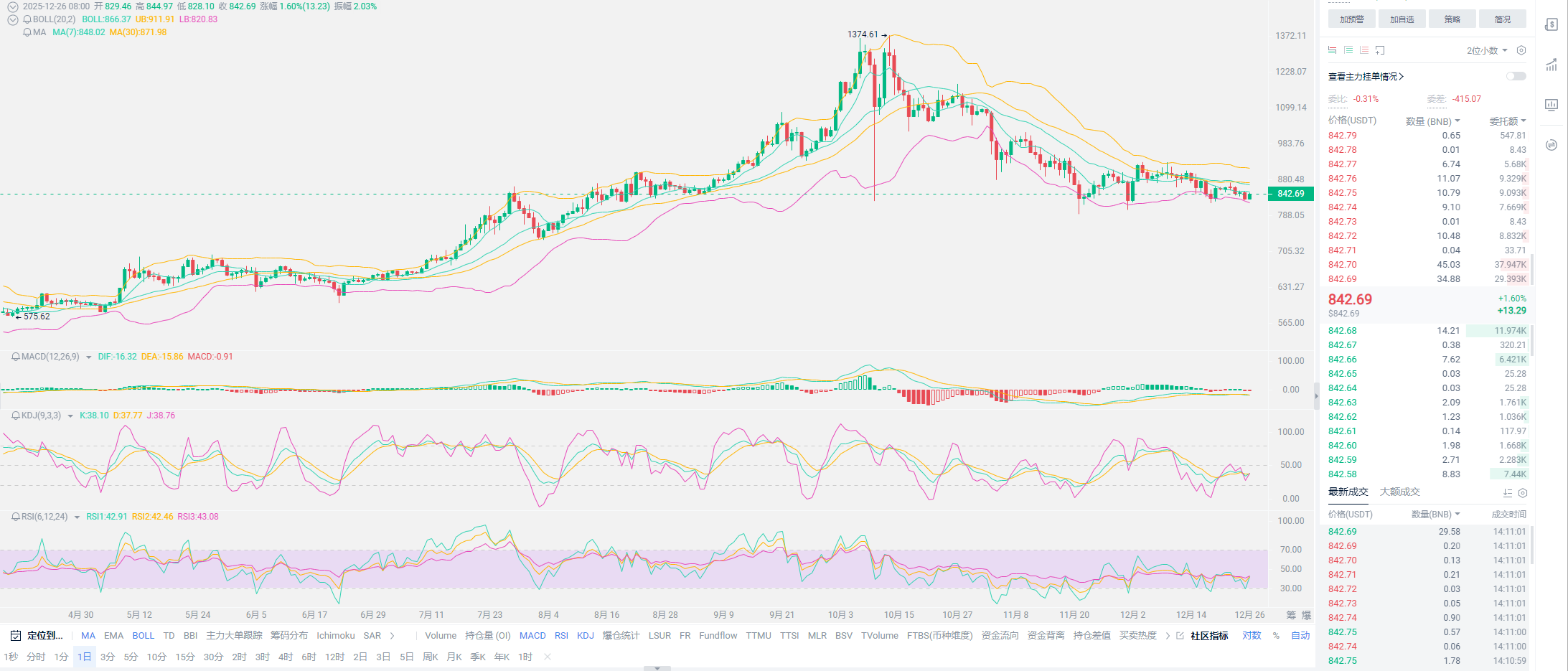The width and height of the screenshot is (1568, 671).
Task: Click the 加预警 button
Action: [1351, 19]
